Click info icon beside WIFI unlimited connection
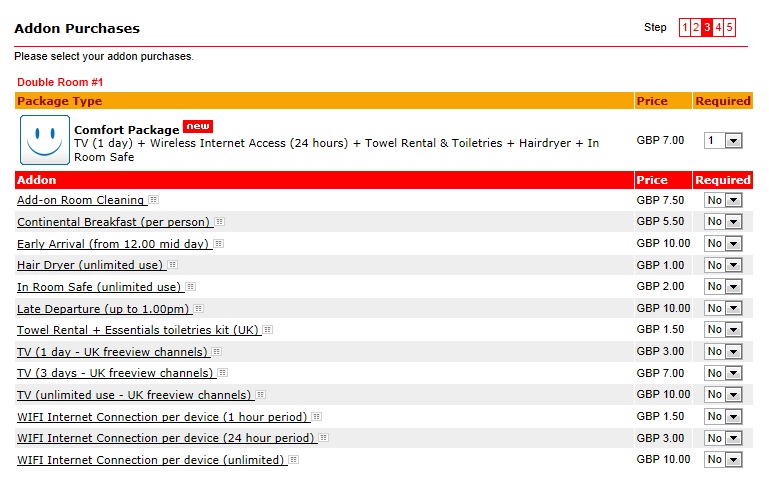This screenshot has height=478, width=769. tap(294, 460)
